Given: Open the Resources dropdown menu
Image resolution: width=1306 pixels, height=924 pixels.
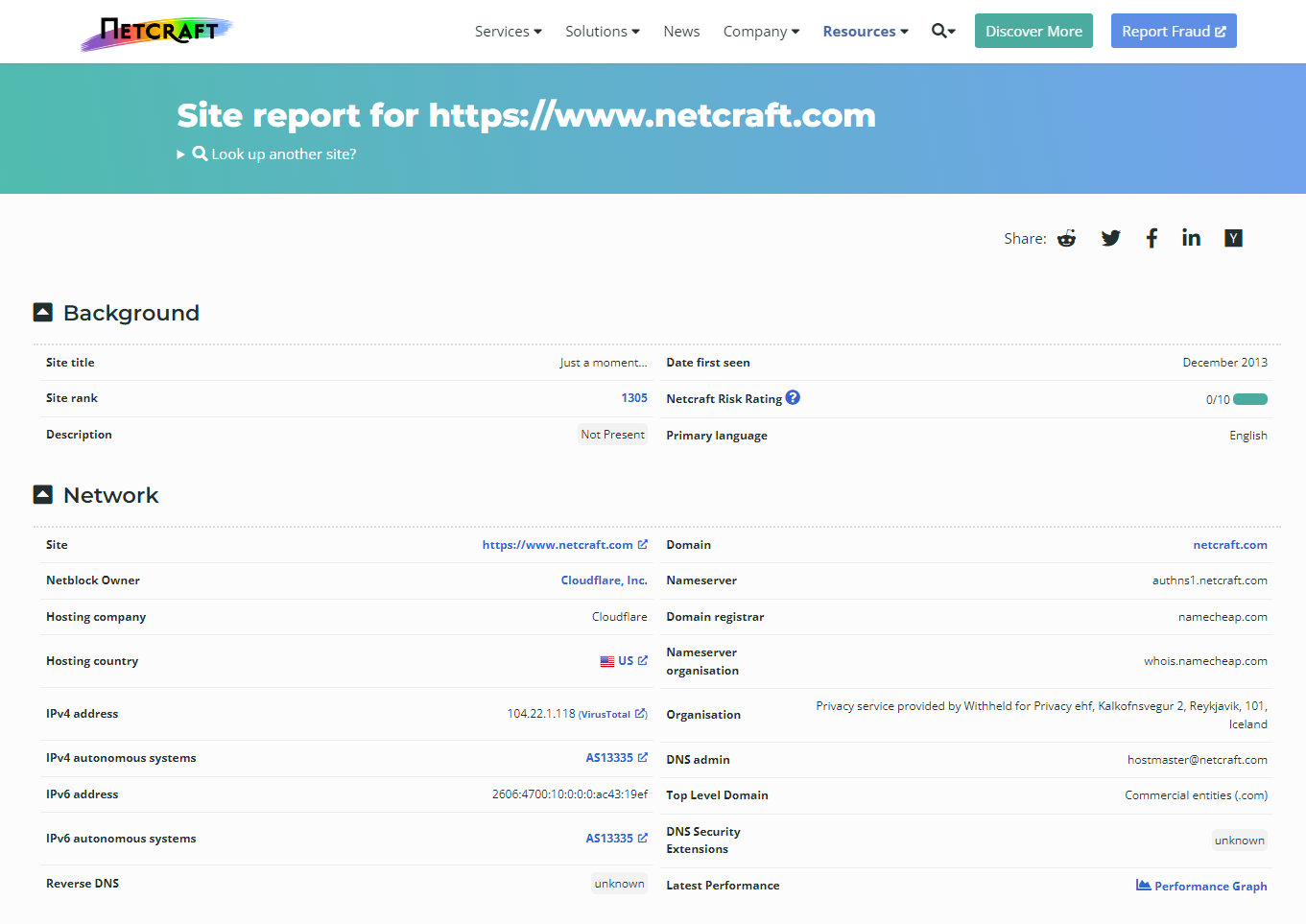Looking at the screenshot, I should (x=866, y=32).
